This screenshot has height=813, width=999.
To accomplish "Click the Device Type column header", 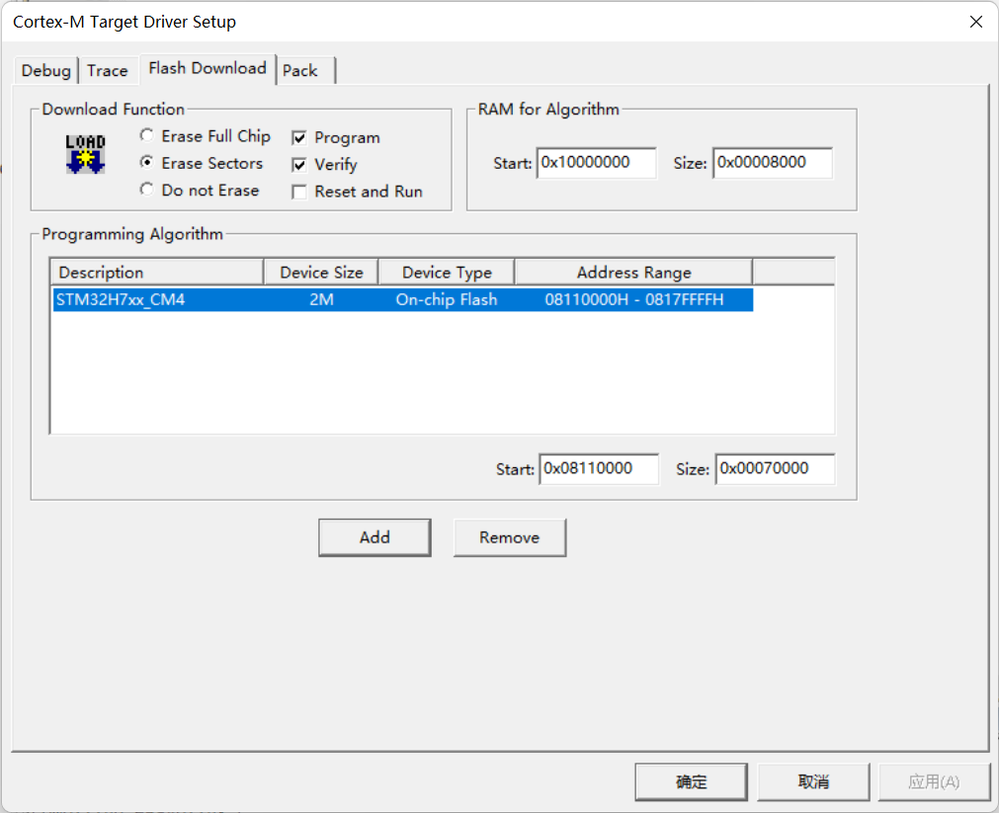I will point(447,272).
